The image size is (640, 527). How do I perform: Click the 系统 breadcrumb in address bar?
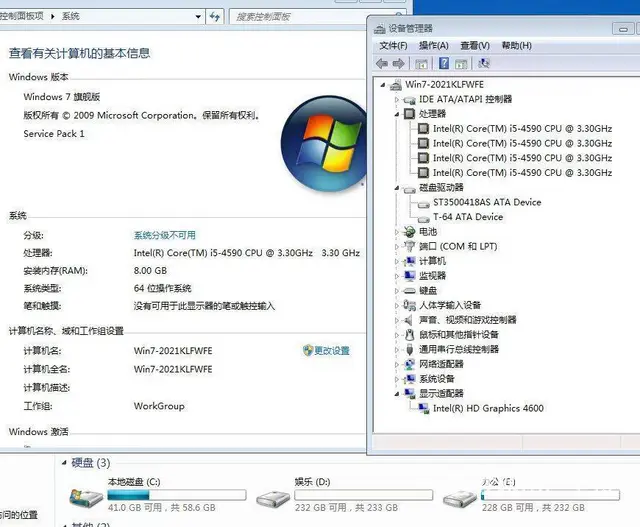pos(71,16)
